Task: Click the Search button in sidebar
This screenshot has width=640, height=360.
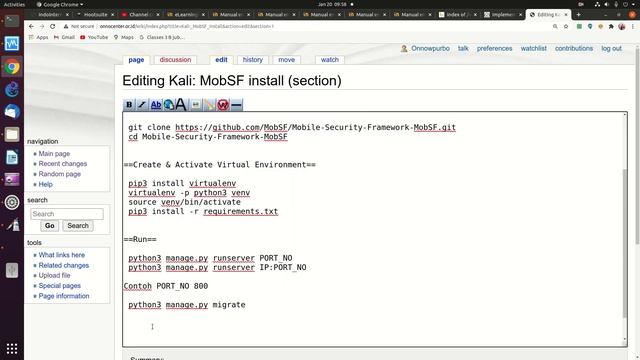Action: click(x=78, y=226)
